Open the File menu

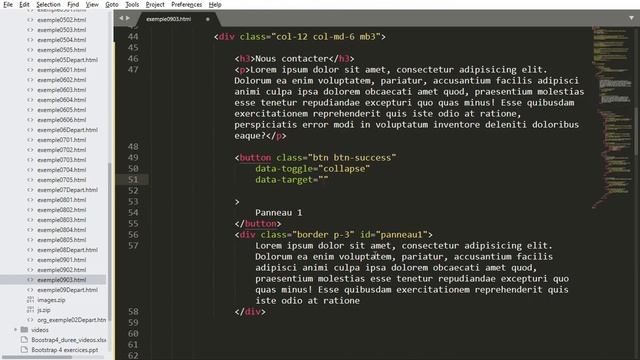pyautogui.click(x=8, y=4)
